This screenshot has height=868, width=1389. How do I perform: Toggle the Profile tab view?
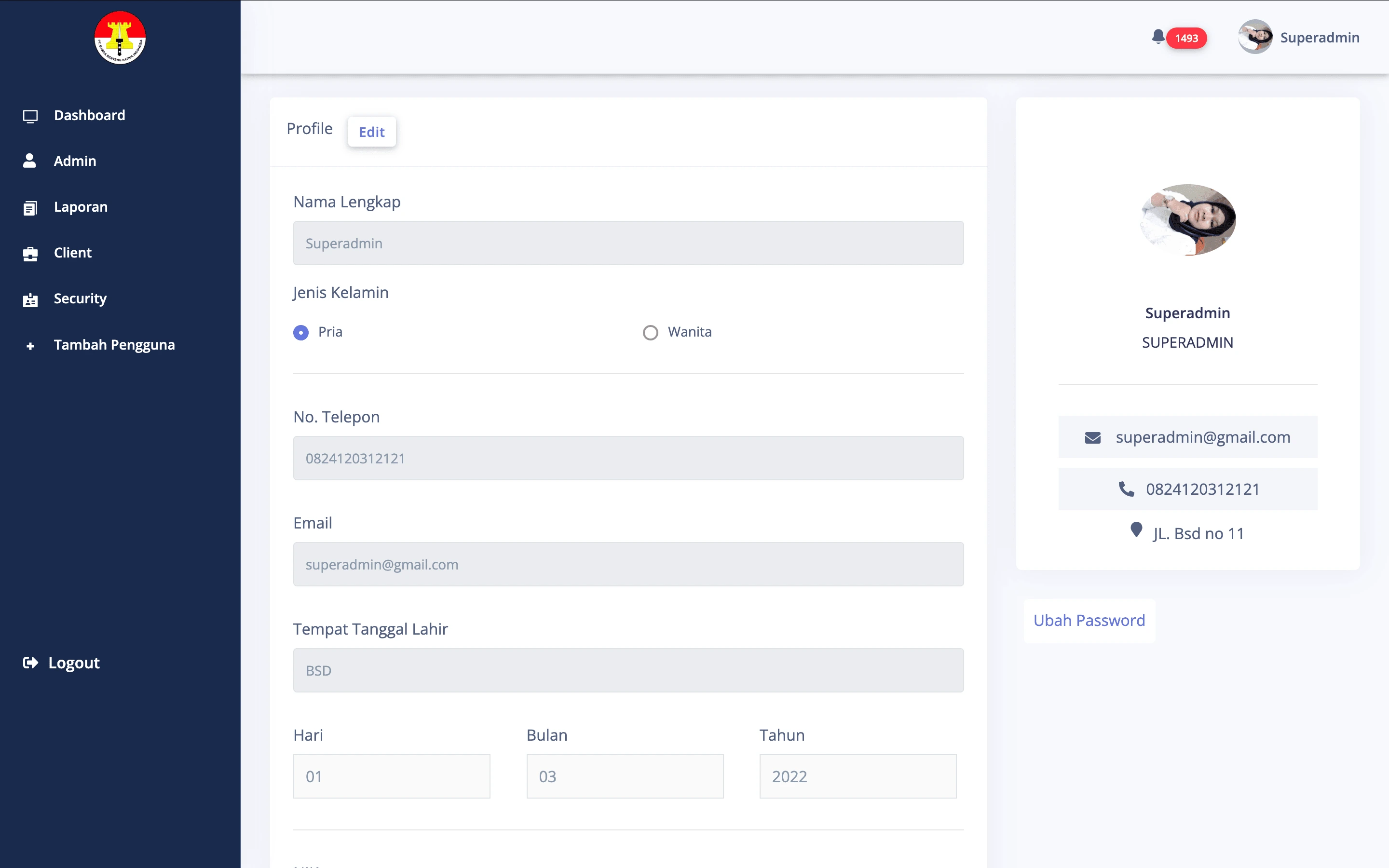(x=309, y=128)
